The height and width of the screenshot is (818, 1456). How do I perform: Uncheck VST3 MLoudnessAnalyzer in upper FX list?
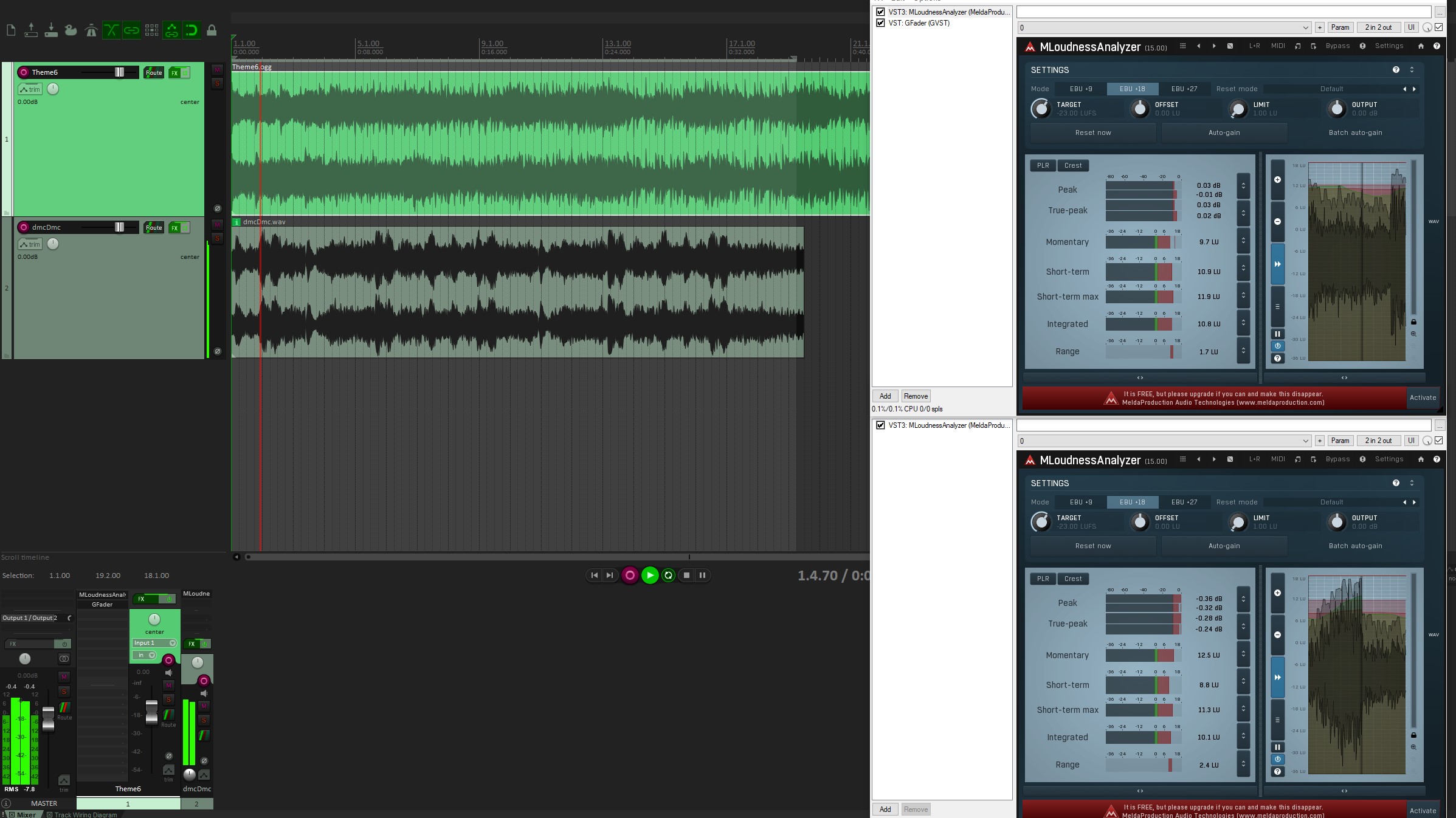(880, 12)
